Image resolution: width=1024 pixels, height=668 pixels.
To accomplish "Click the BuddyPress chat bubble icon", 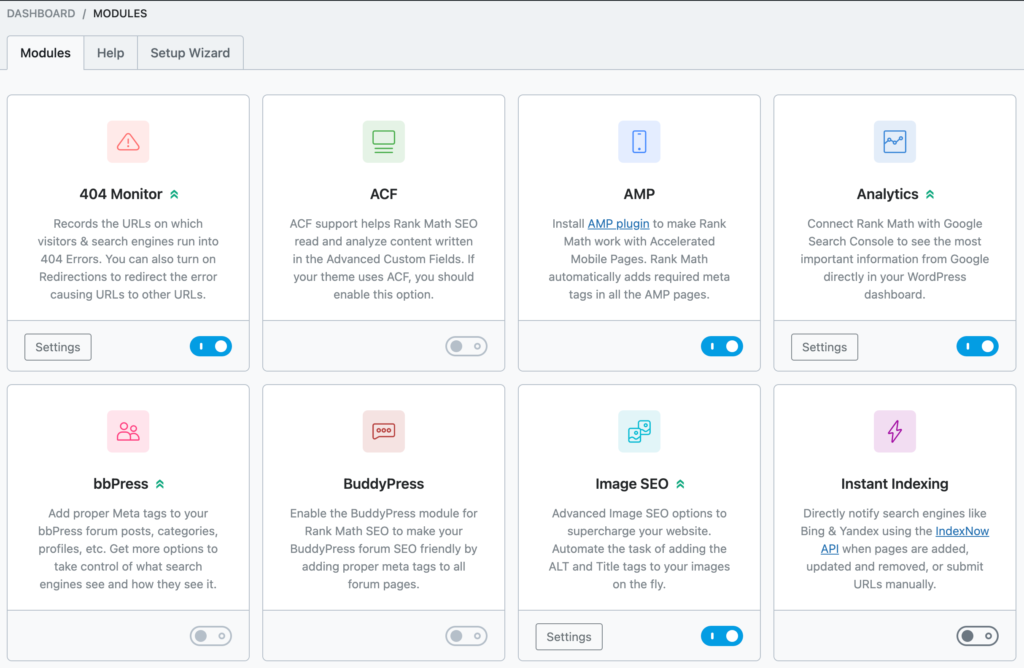I will pyautogui.click(x=383, y=432).
